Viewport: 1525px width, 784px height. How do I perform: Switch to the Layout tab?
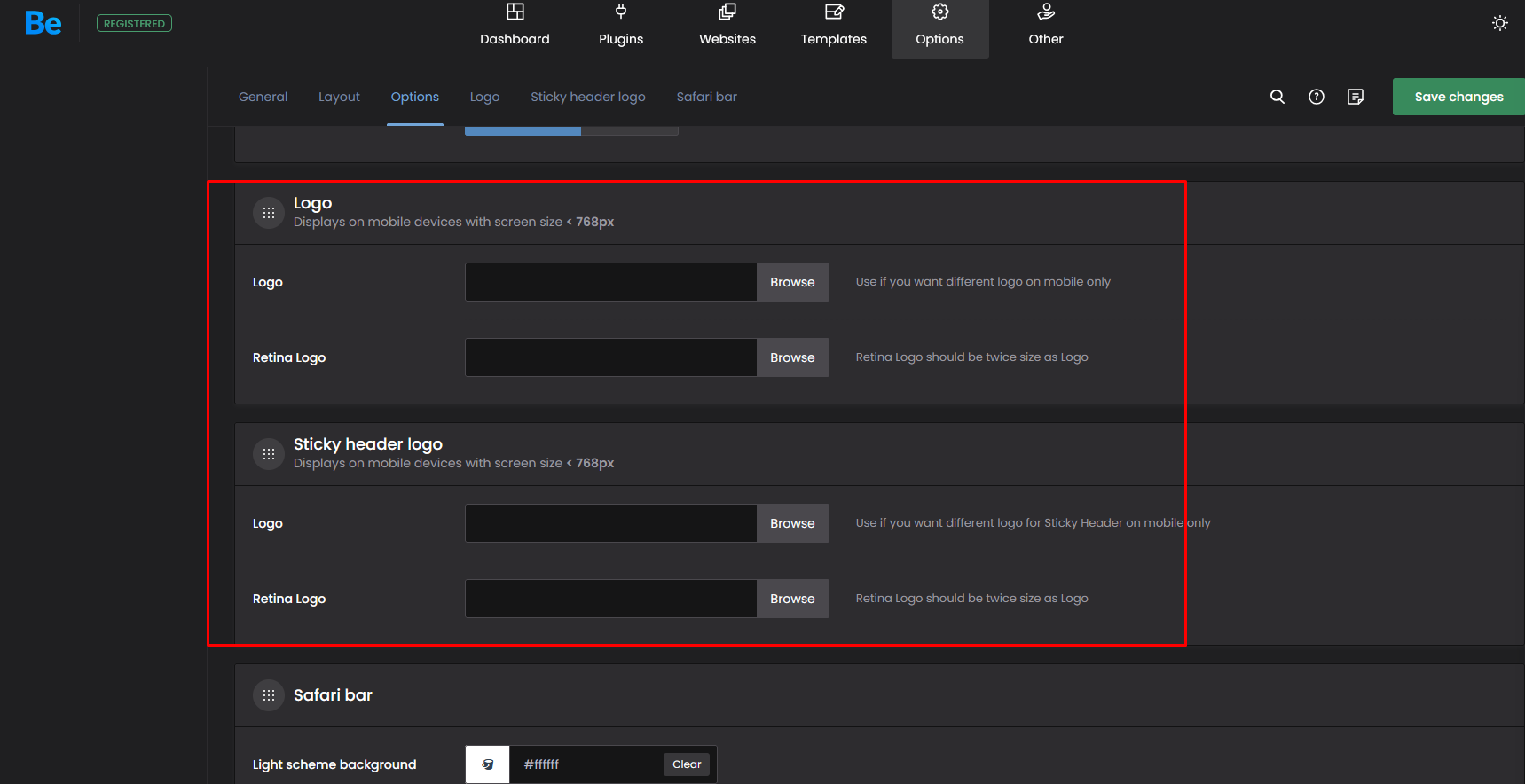(x=339, y=97)
